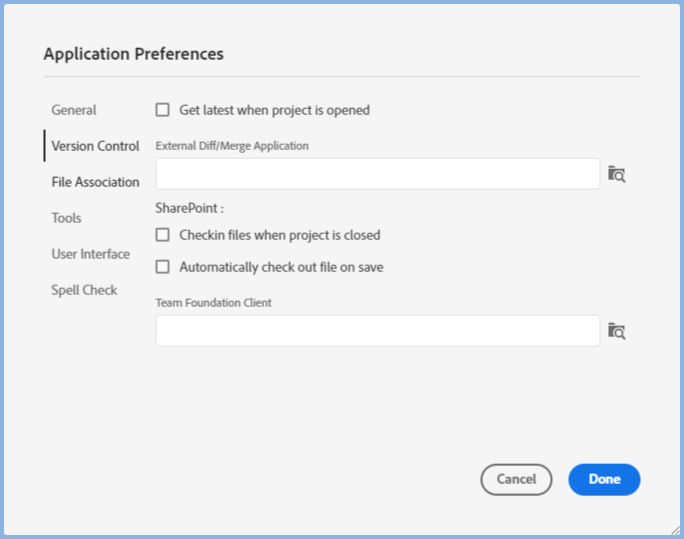The image size is (684, 539).
Task: Click the 'Automatically check out file on save' text
Action: tap(281, 268)
